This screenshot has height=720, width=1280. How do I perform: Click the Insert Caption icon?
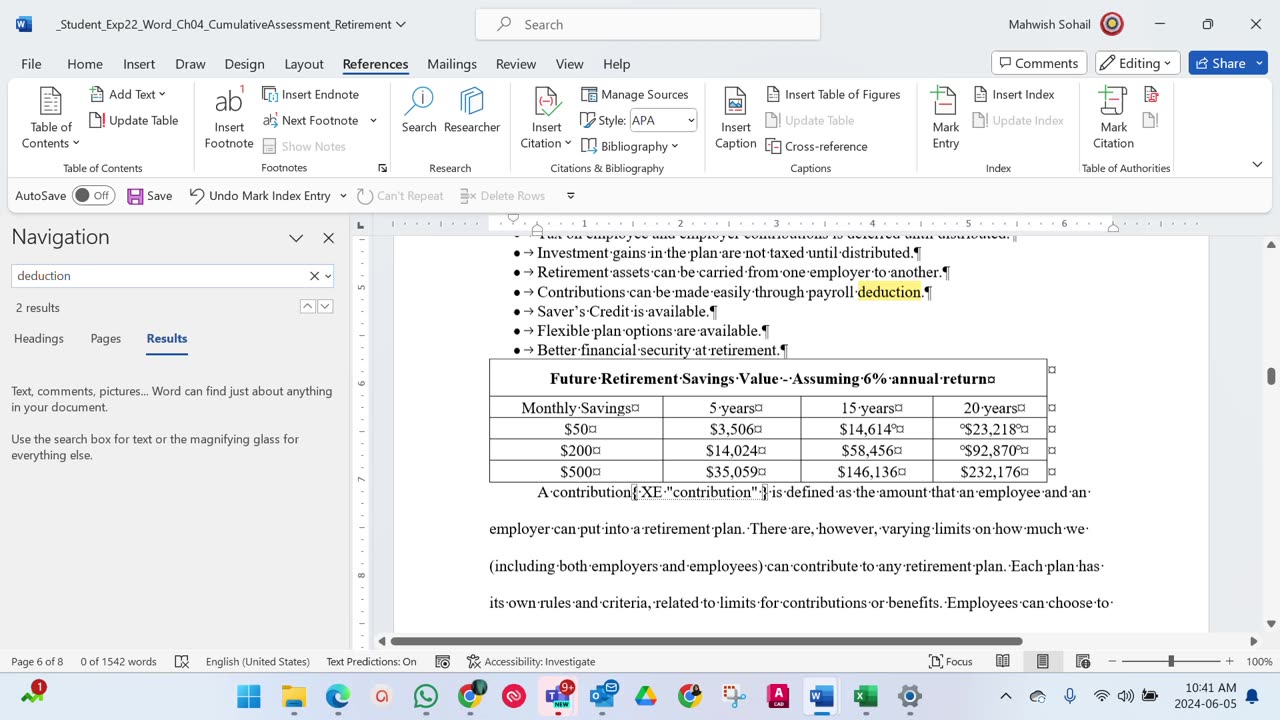coord(735,118)
